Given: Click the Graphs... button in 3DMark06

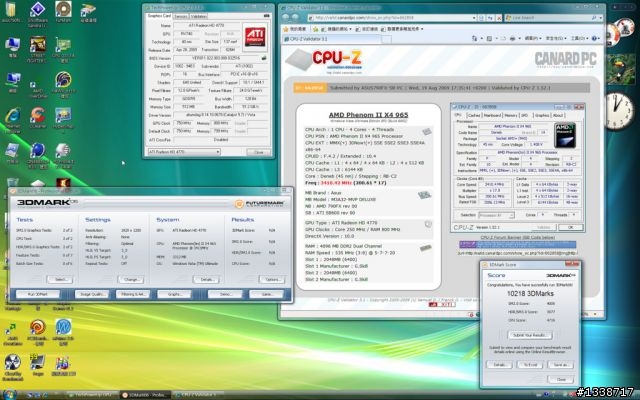Looking at the screenshot, I should [174, 294].
